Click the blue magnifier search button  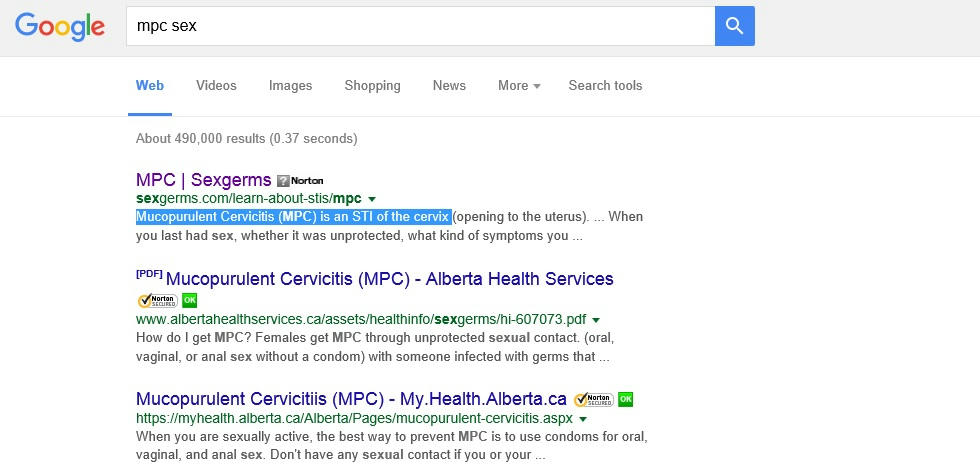point(734,26)
